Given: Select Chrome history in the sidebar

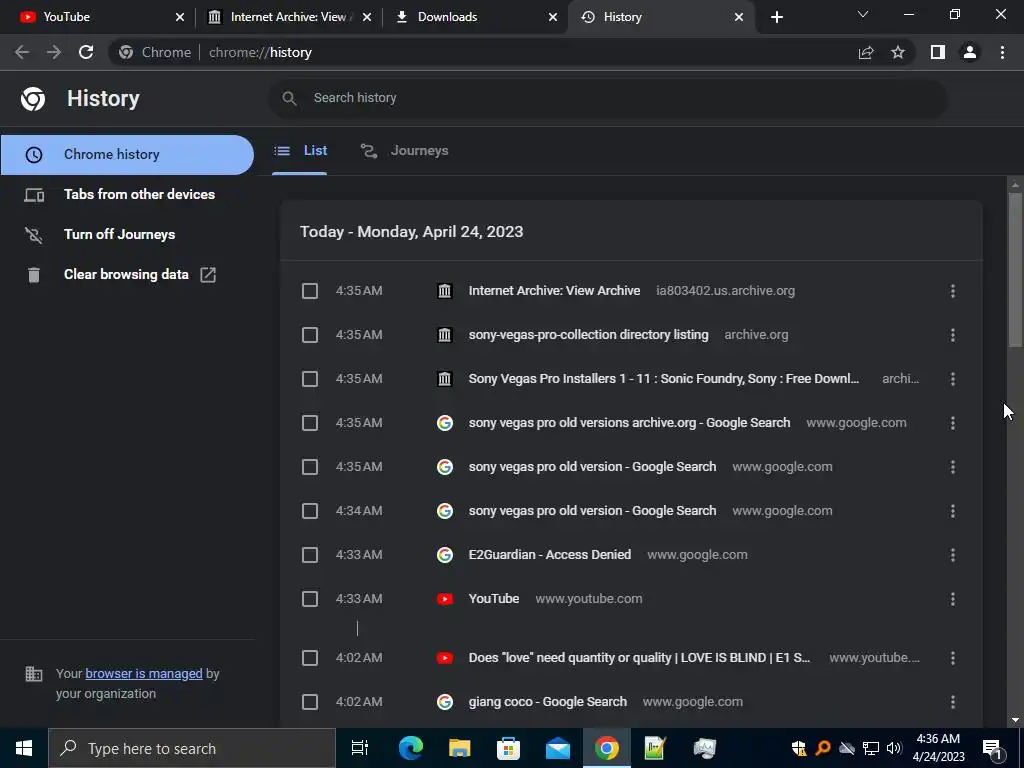Looking at the screenshot, I should (127, 155).
